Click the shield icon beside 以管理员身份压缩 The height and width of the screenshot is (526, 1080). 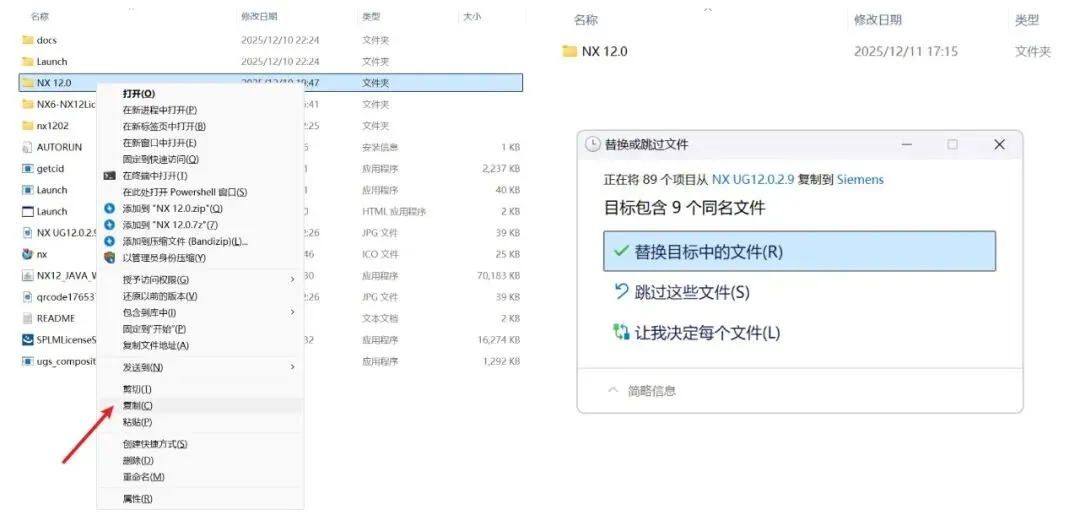click(x=109, y=257)
